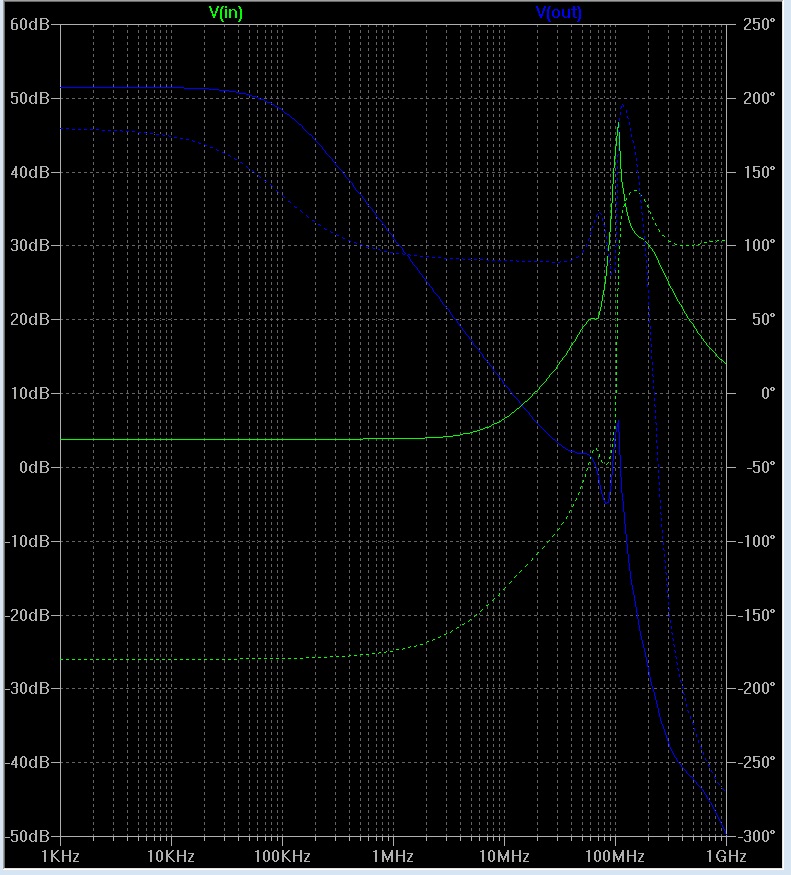Click the 20dB magnitude axis label

click(x=30, y=319)
